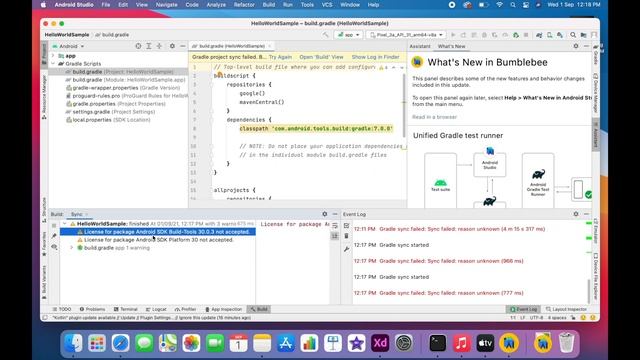Click the pin icon in Build panel
The width and height of the screenshot is (640, 360).
(x=54, y=236)
